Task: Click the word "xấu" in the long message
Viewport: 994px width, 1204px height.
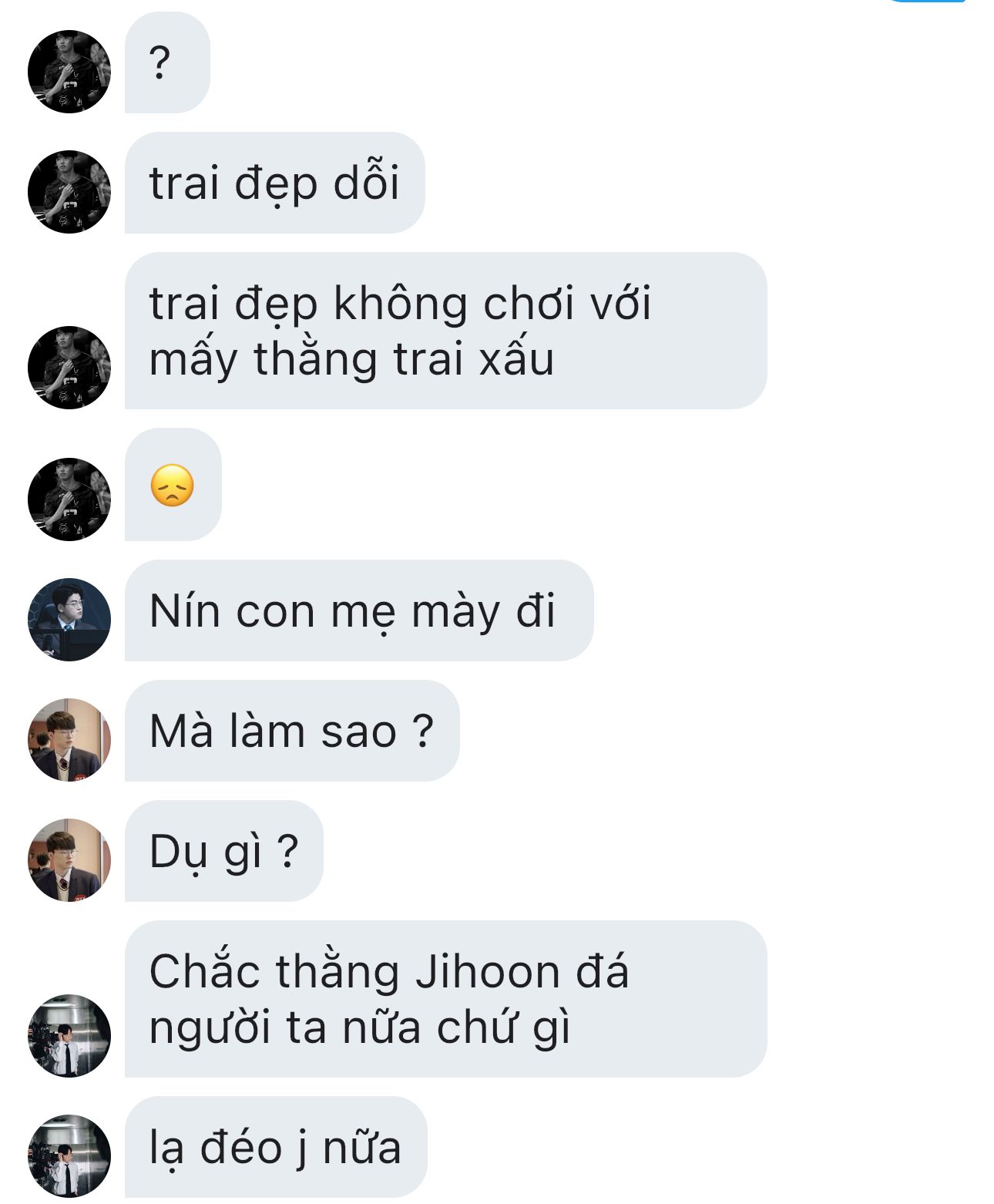Action: tap(516, 359)
